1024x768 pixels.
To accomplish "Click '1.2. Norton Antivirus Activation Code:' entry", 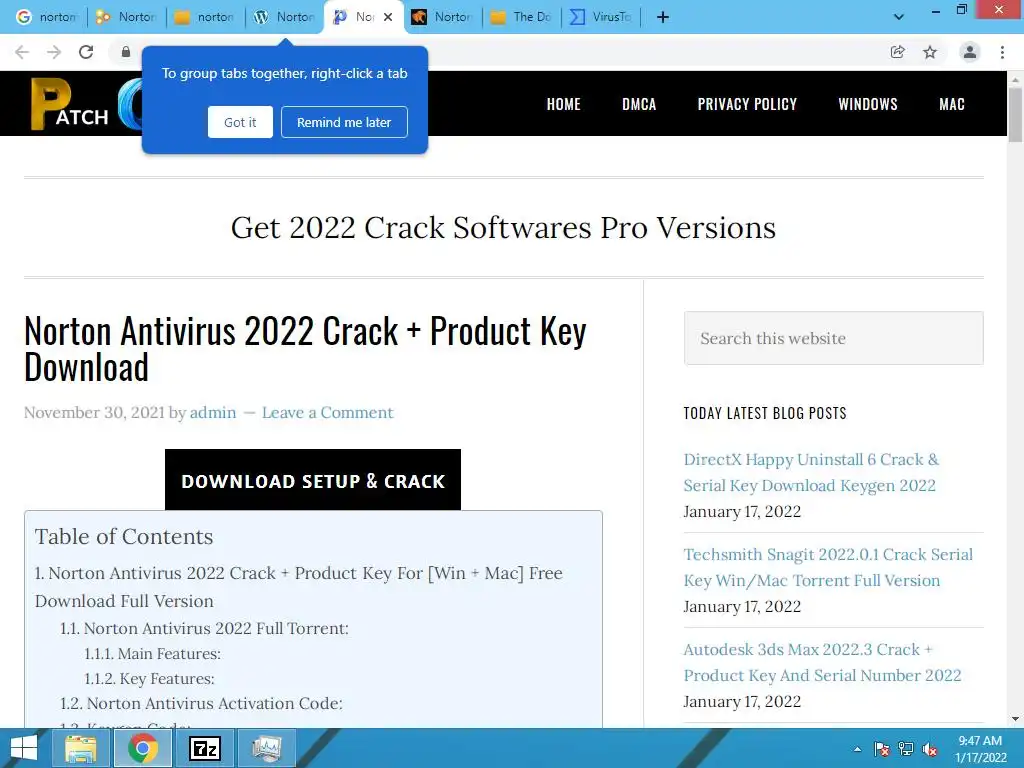I will [201, 703].
